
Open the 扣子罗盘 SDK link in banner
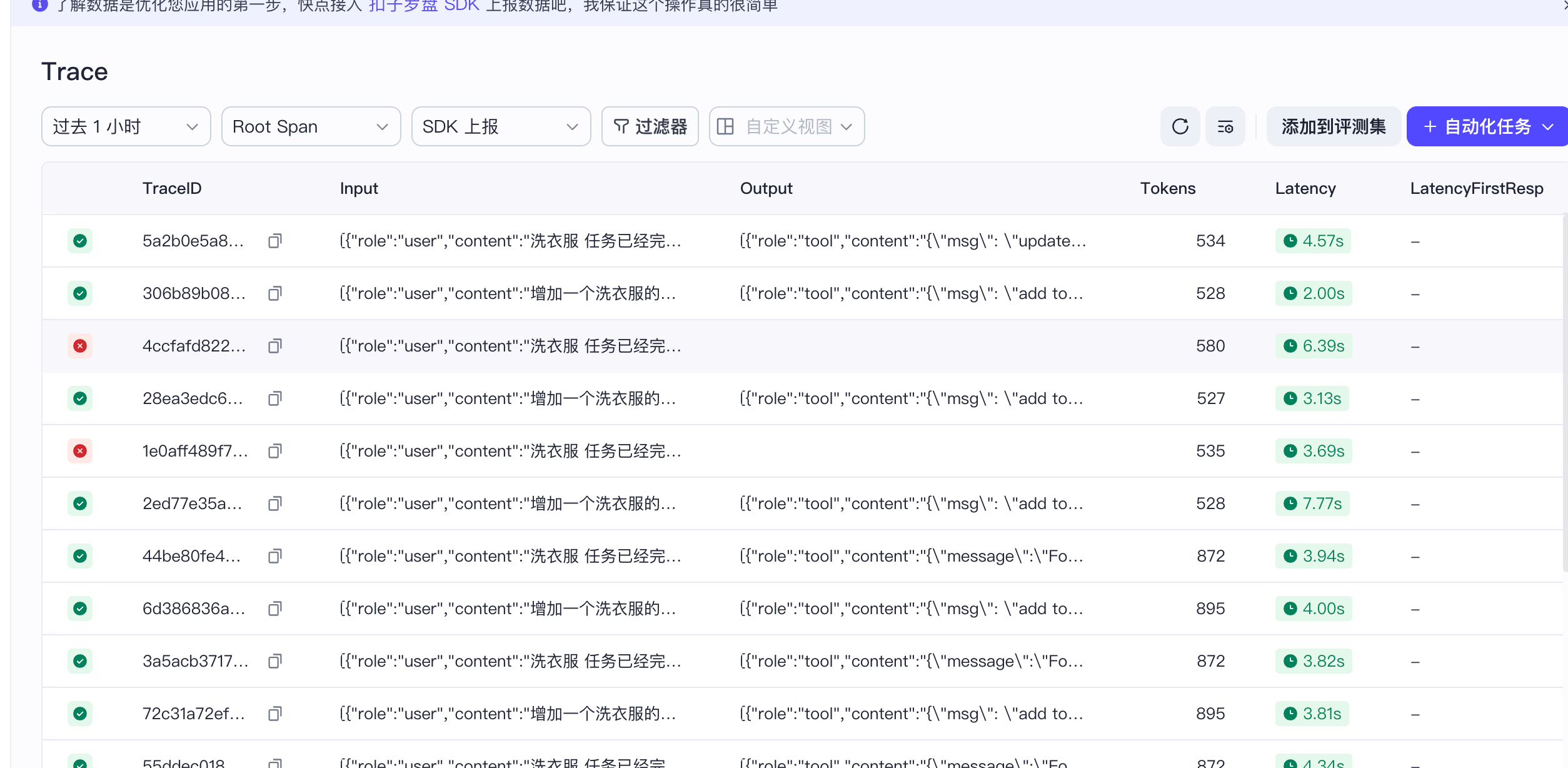(423, 6)
